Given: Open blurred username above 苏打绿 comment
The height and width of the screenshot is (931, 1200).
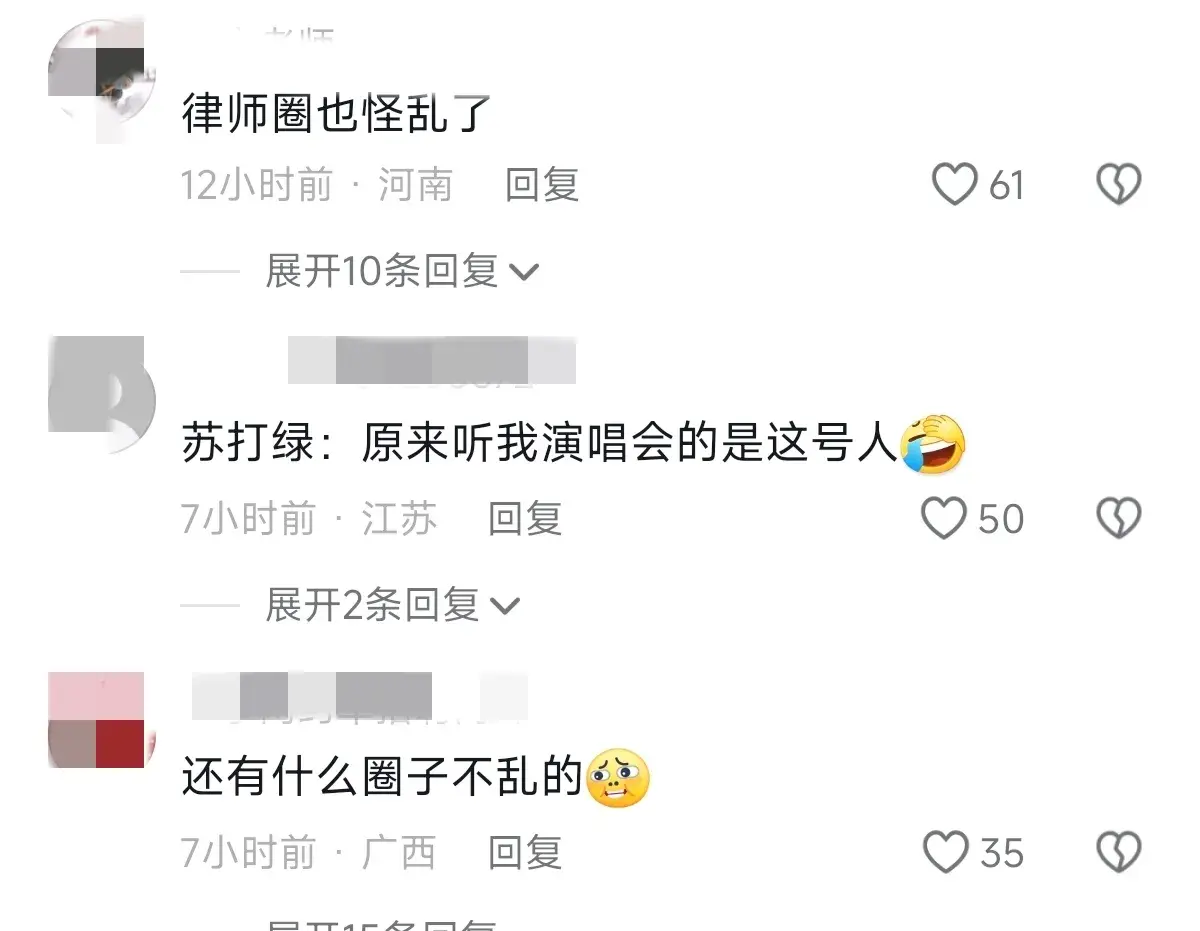Looking at the screenshot, I should (432, 361).
